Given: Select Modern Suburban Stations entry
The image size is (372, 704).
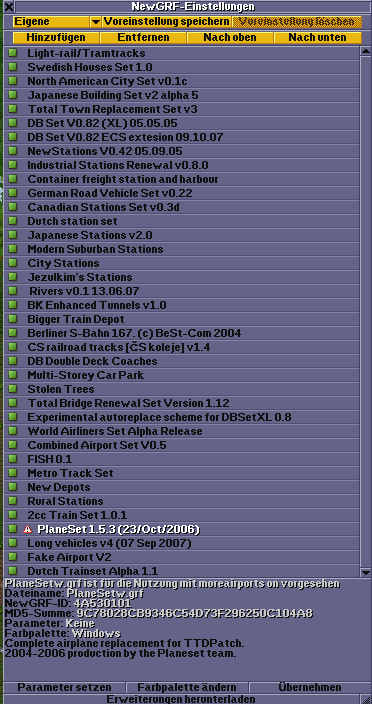Looking at the screenshot, I should pyautogui.click(x=181, y=249).
